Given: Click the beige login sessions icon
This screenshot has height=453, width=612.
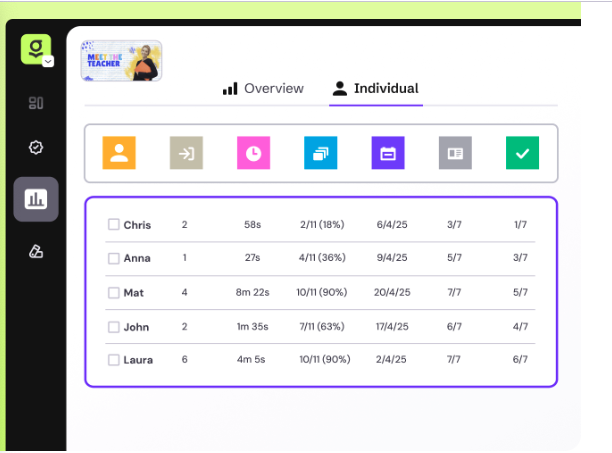Looking at the screenshot, I should (x=186, y=153).
